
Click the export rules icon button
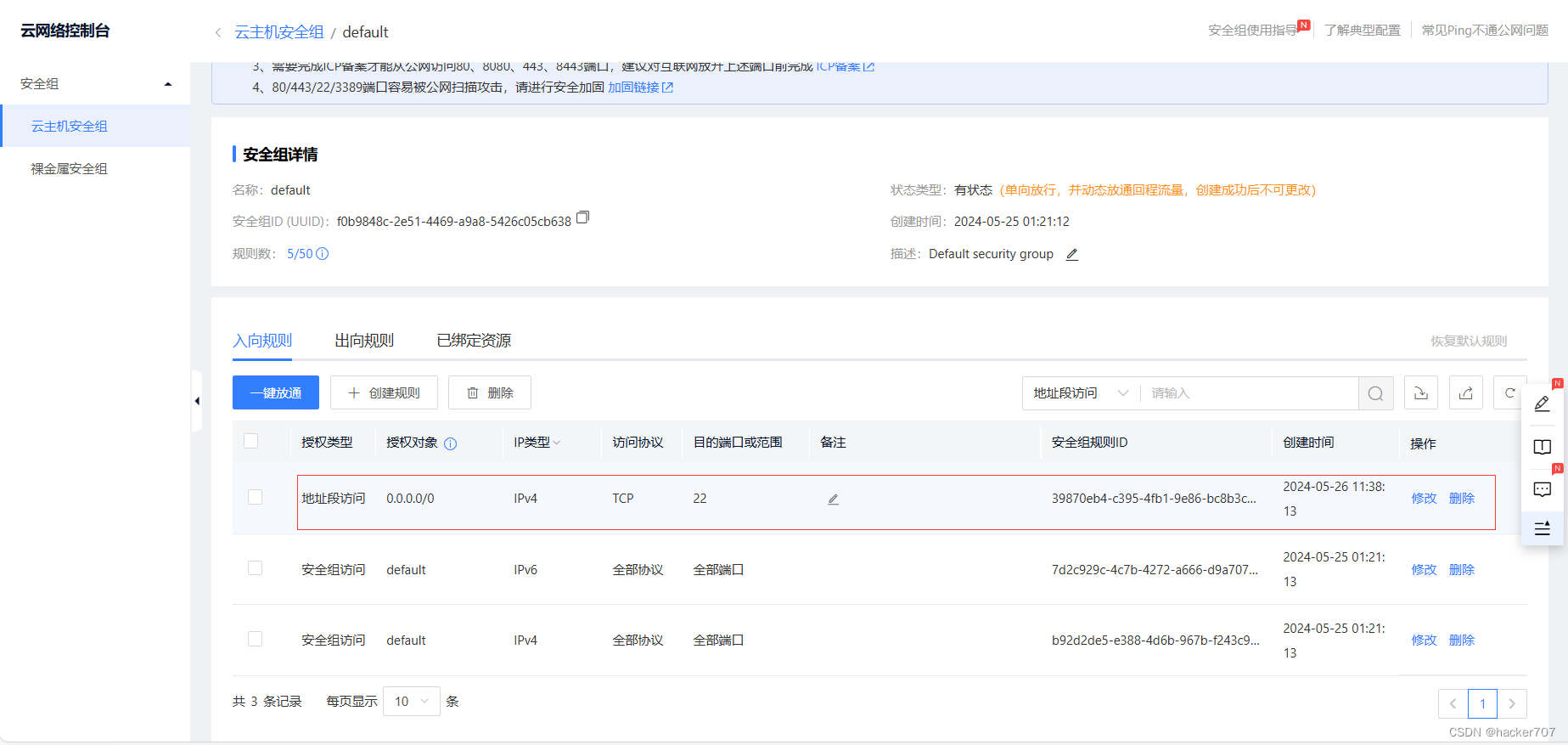pos(1466,392)
